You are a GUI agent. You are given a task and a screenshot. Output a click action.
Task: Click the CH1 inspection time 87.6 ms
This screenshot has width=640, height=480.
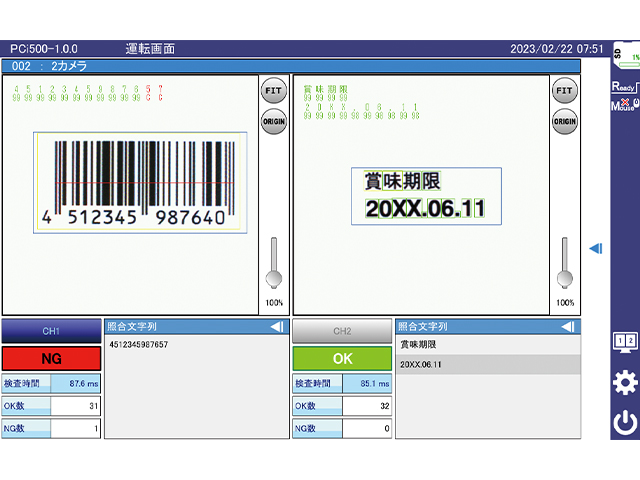(x=76, y=384)
